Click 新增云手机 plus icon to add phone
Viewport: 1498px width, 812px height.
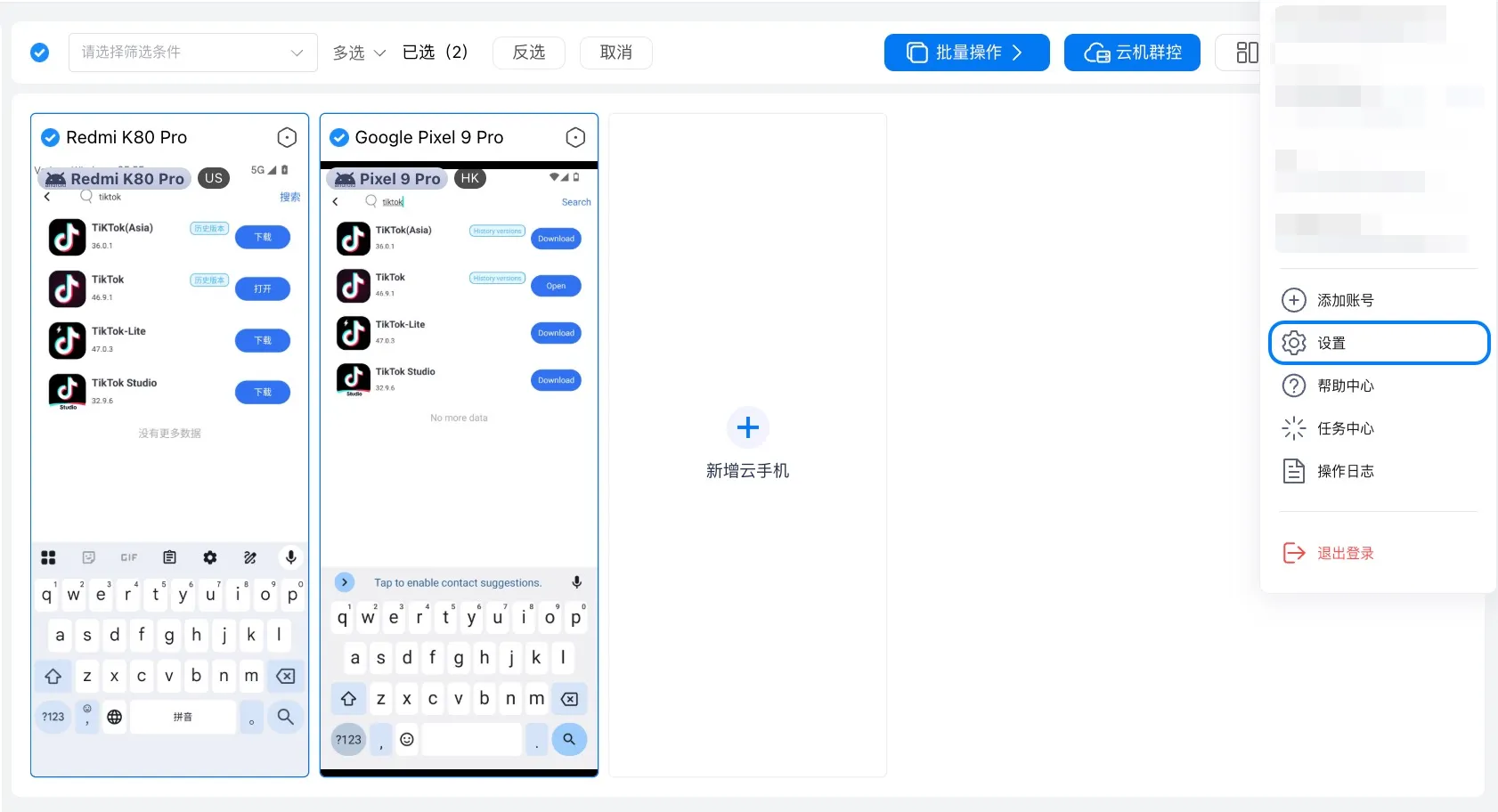[748, 427]
